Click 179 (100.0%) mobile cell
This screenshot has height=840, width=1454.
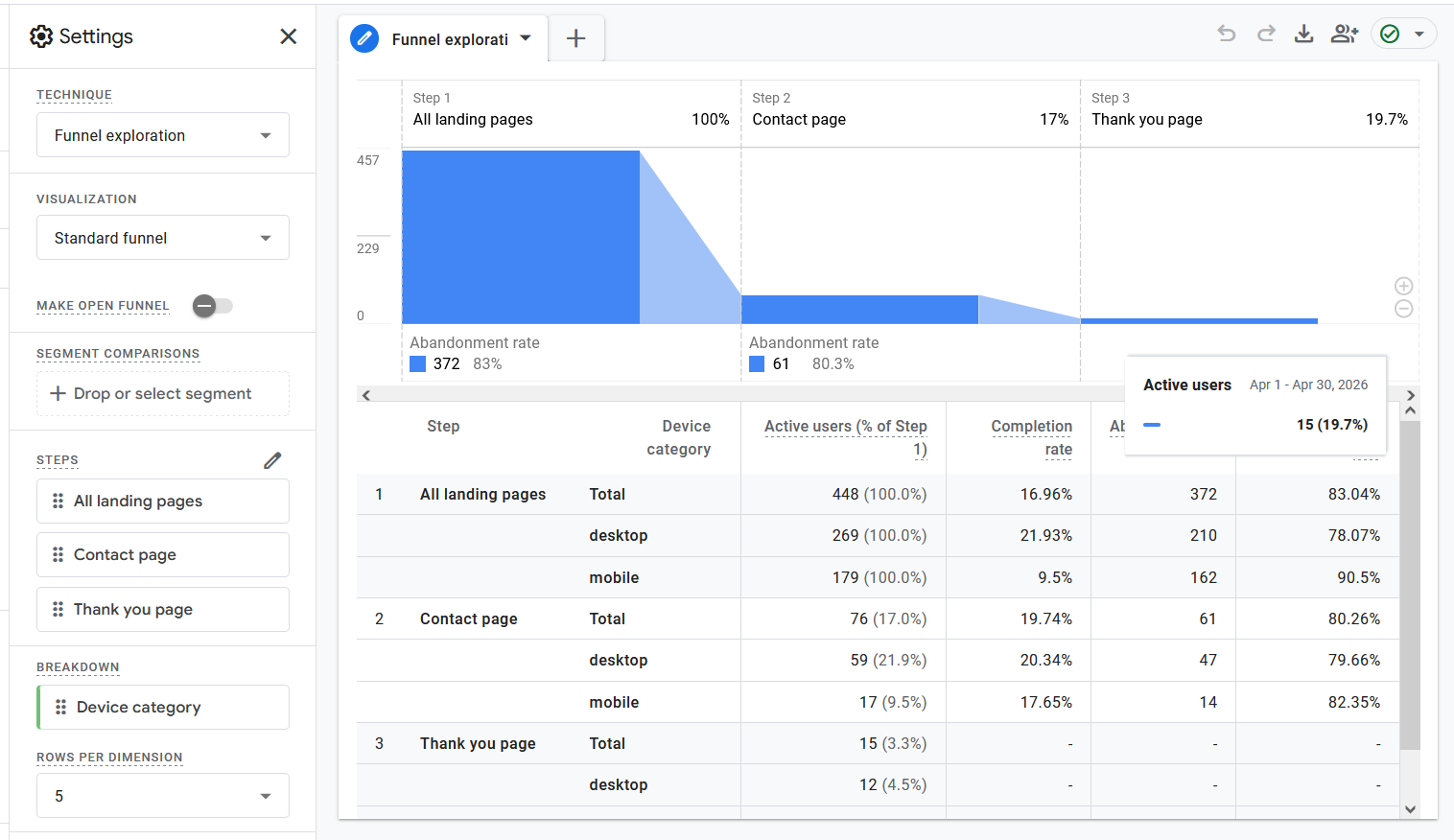click(x=879, y=577)
